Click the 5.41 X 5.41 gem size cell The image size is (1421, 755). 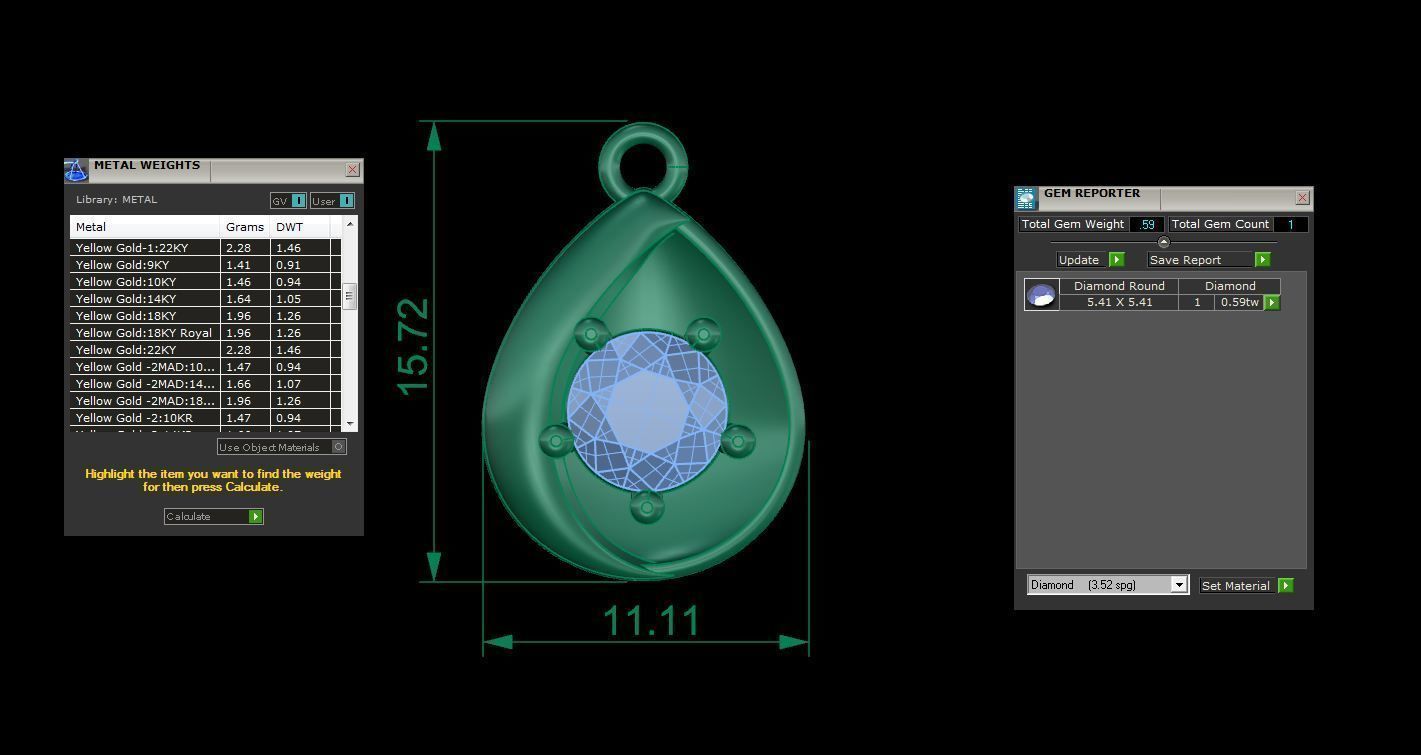tap(1119, 302)
